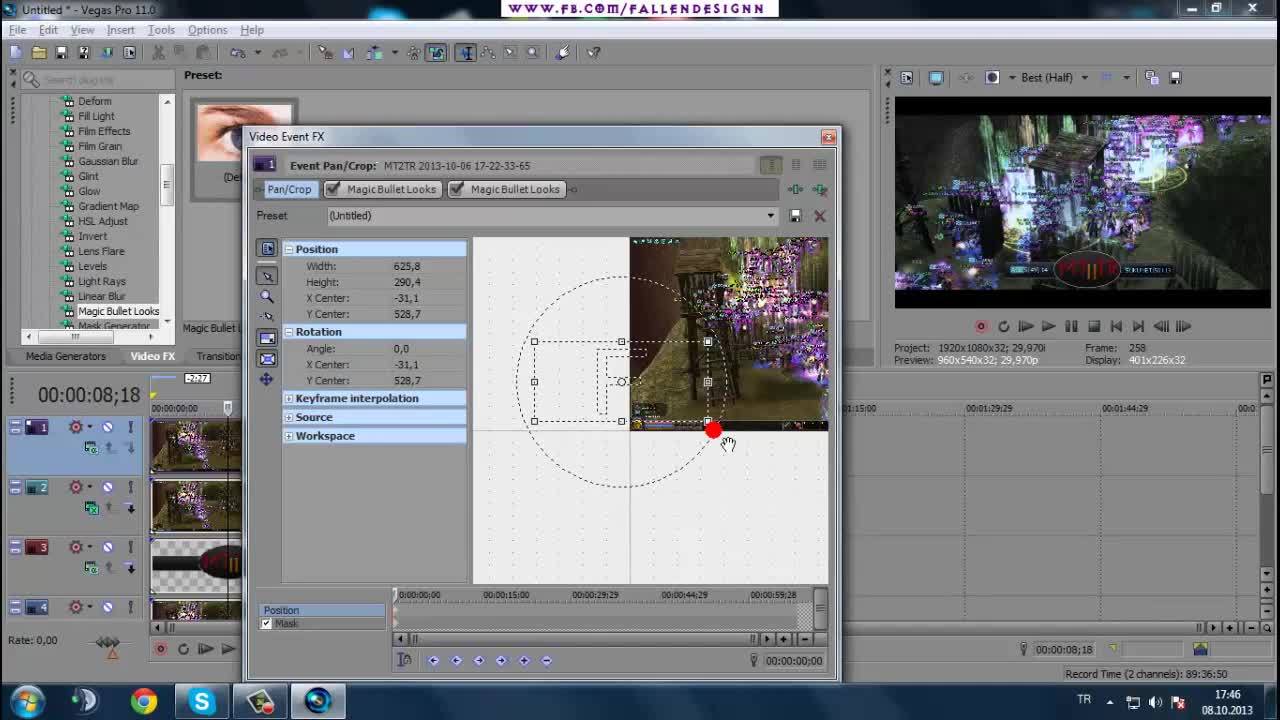
Task: Mute track 2 in the timeline
Action: coord(107,487)
